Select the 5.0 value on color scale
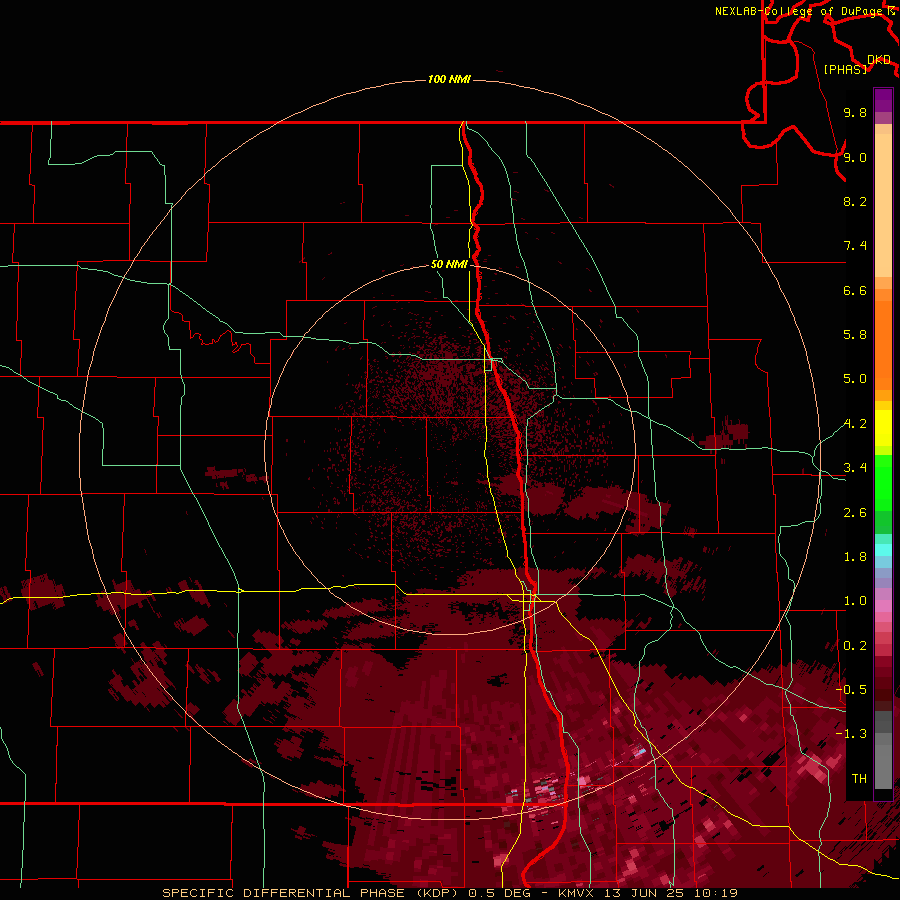The image size is (900, 900). tap(855, 379)
